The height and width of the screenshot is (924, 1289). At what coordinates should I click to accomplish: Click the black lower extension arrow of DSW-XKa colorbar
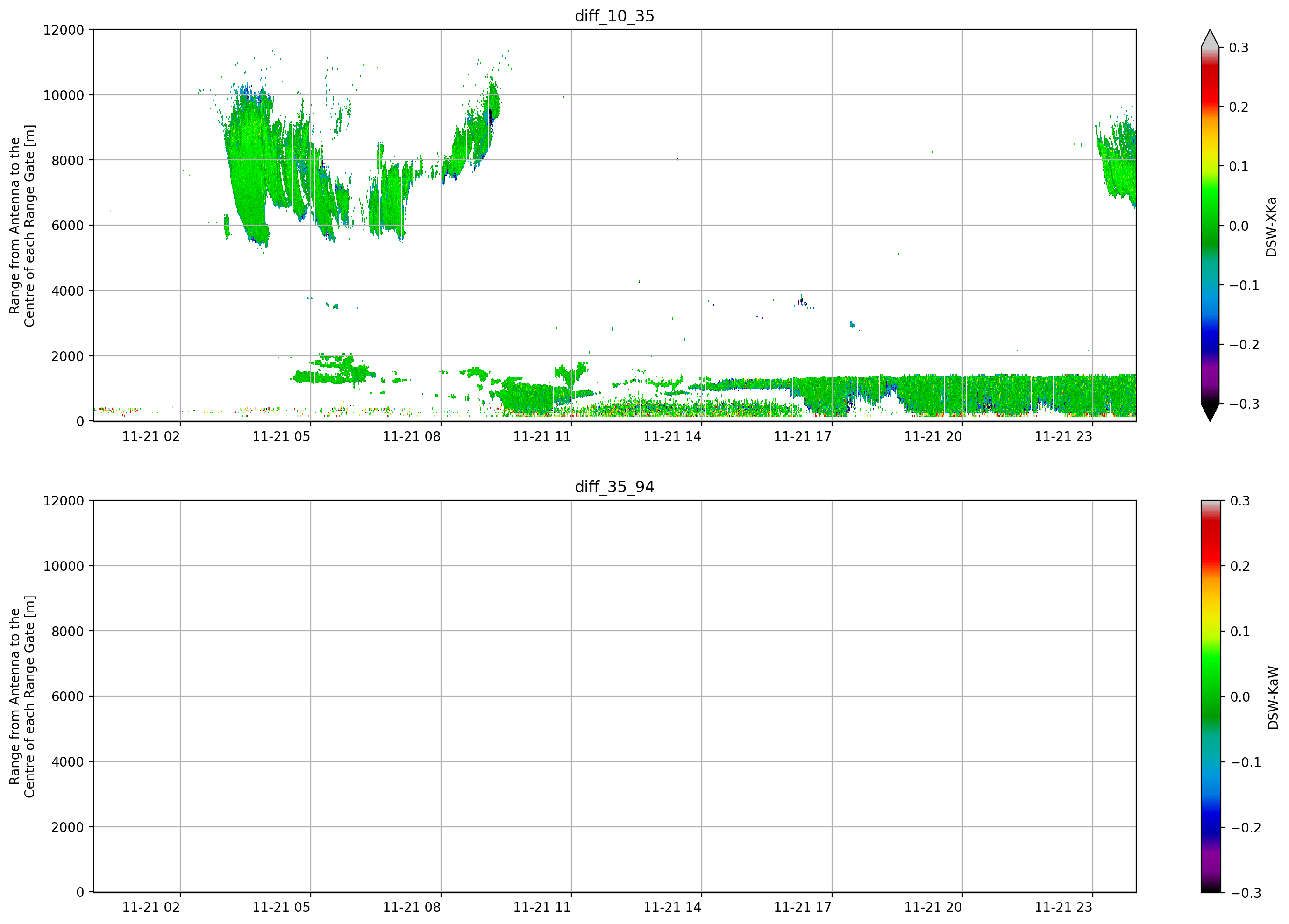1210,412
